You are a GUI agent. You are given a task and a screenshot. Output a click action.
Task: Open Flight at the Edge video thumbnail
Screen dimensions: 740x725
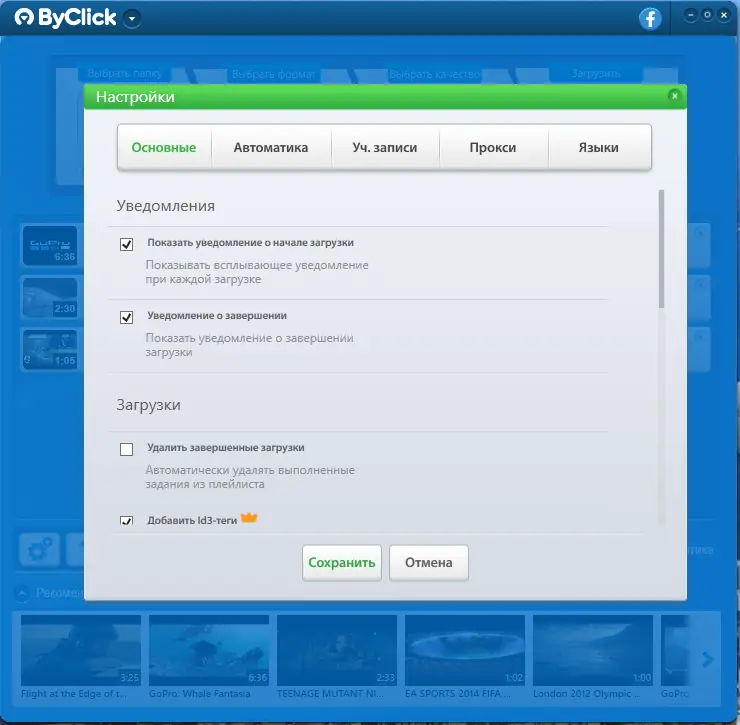[81, 650]
